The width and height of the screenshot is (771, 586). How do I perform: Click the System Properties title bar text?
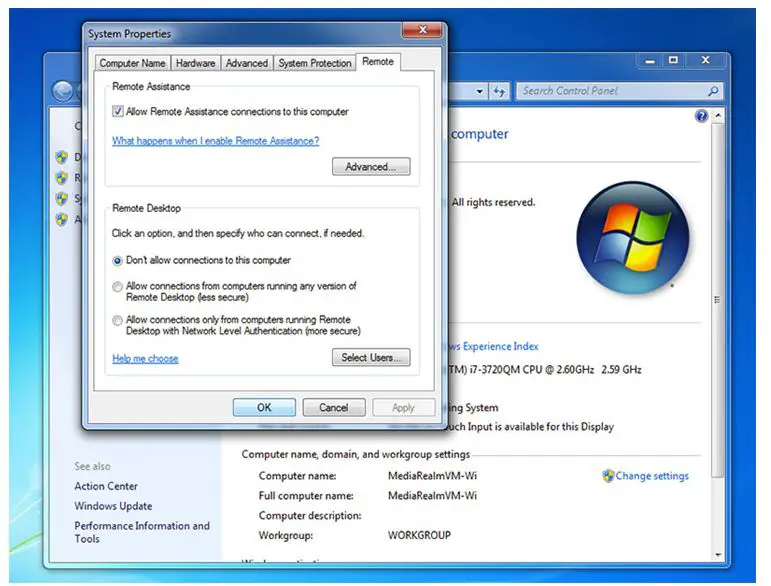129,34
